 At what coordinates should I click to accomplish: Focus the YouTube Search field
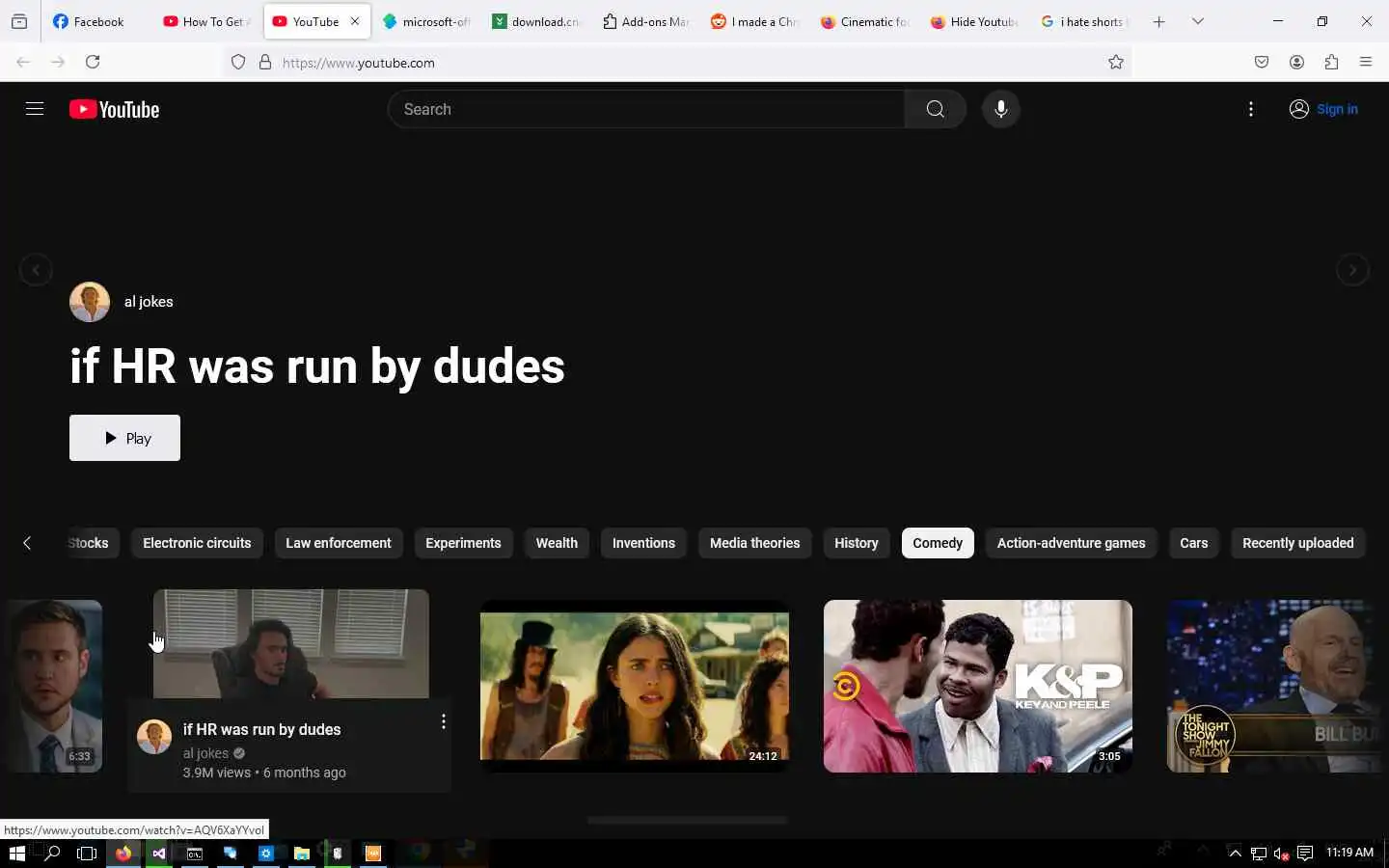point(646,109)
